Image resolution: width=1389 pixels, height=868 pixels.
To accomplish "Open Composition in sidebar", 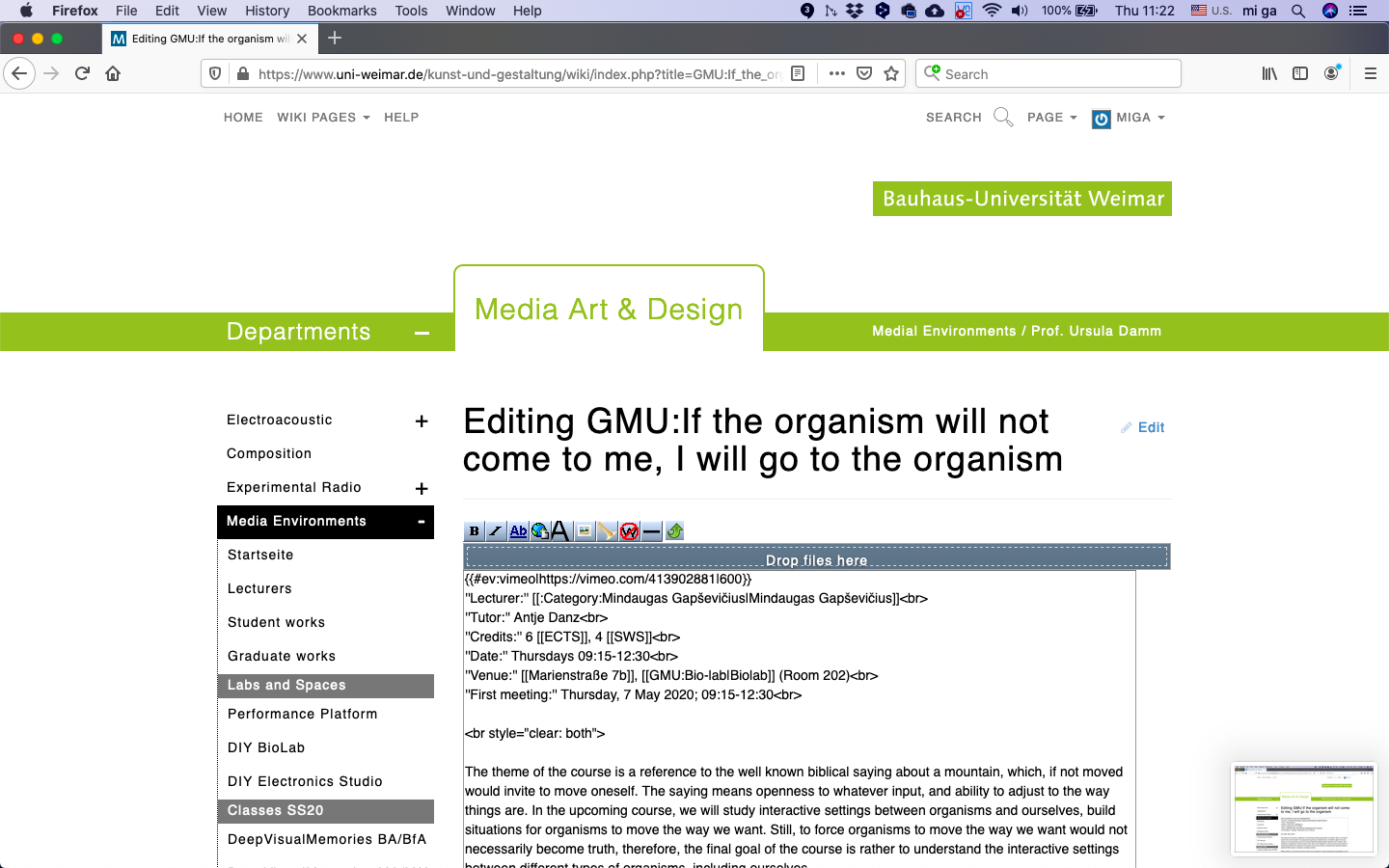I will click(x=269, y=454).
